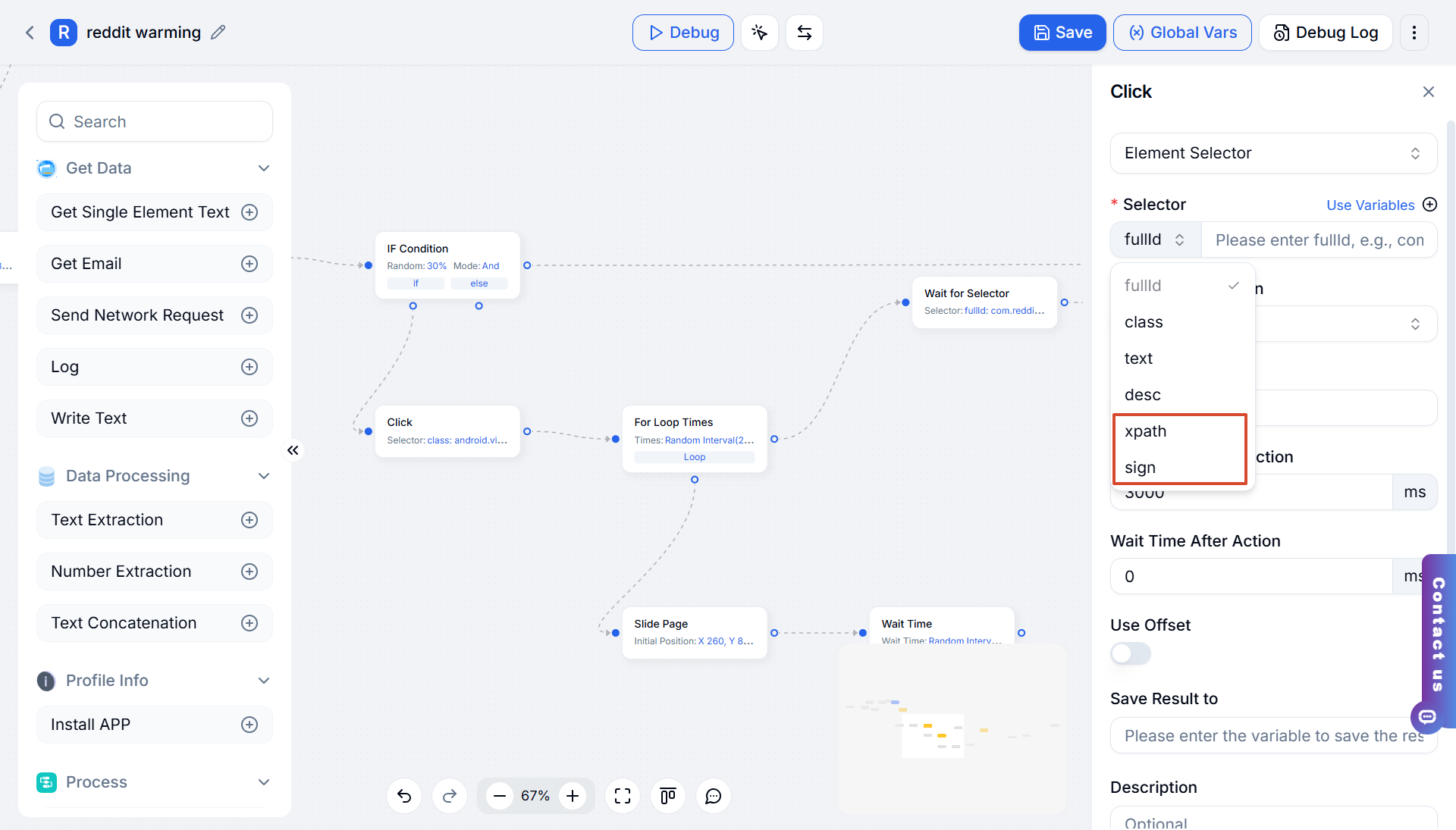
Task: Collapse the Data Processing section
Action: (264, 476)
